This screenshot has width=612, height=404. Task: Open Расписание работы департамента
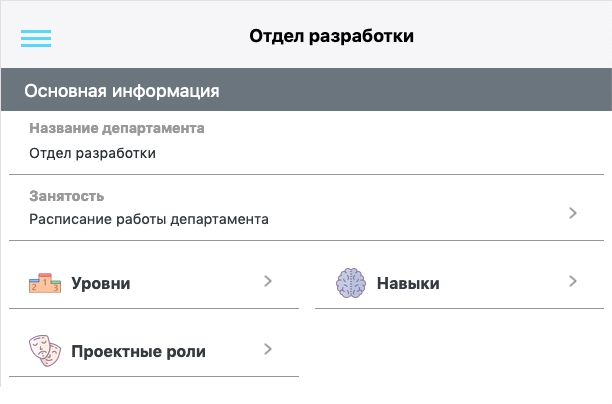(149, 219)
